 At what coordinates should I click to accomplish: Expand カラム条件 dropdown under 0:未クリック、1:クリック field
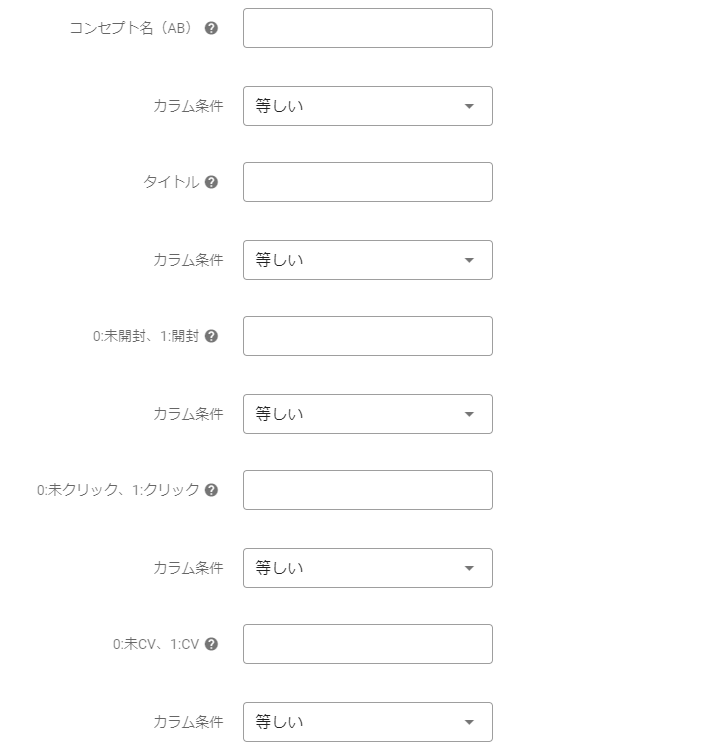[x=367, y=568]
